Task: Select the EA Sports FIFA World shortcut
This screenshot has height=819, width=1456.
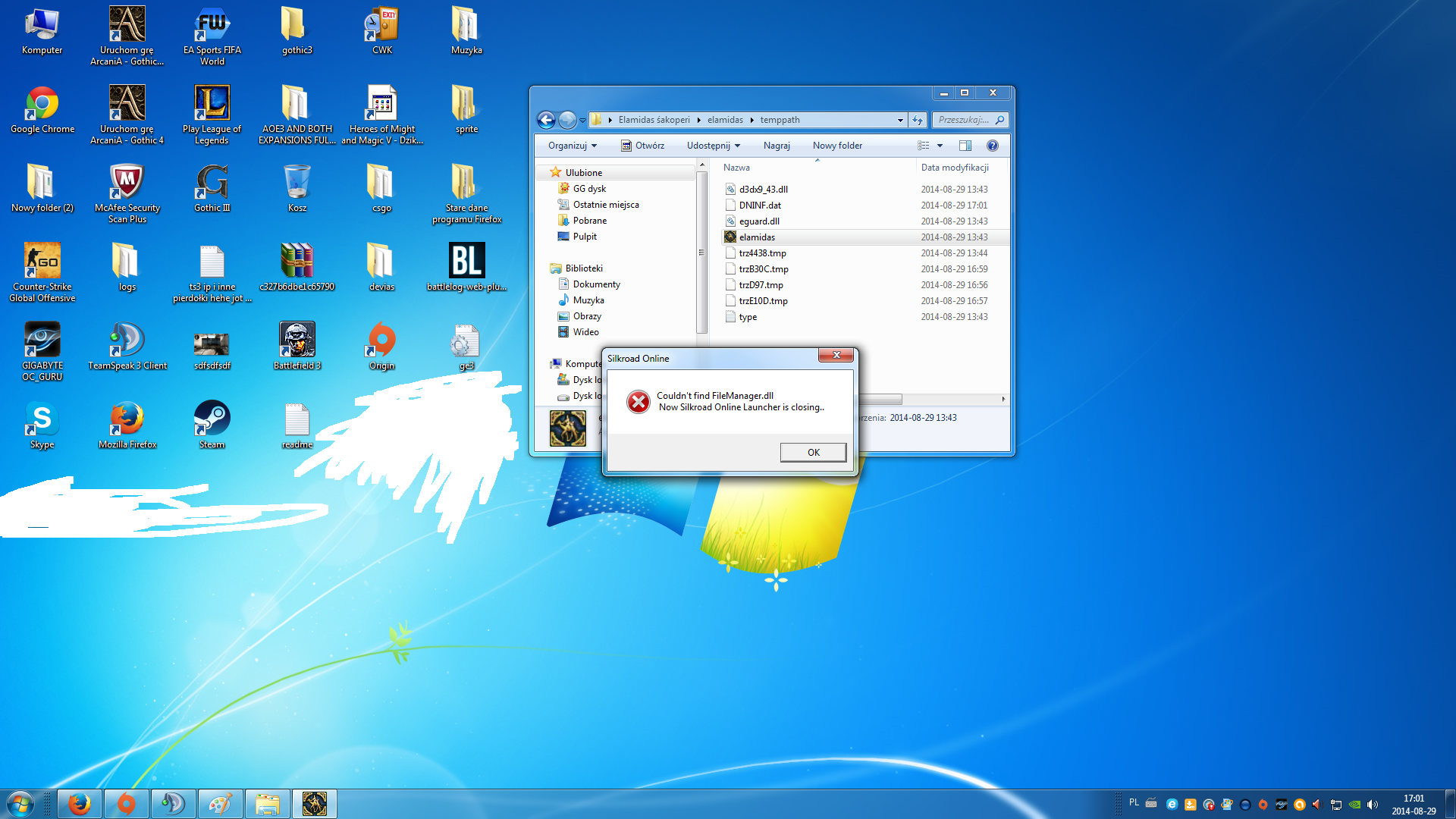Action: (212, 37)
